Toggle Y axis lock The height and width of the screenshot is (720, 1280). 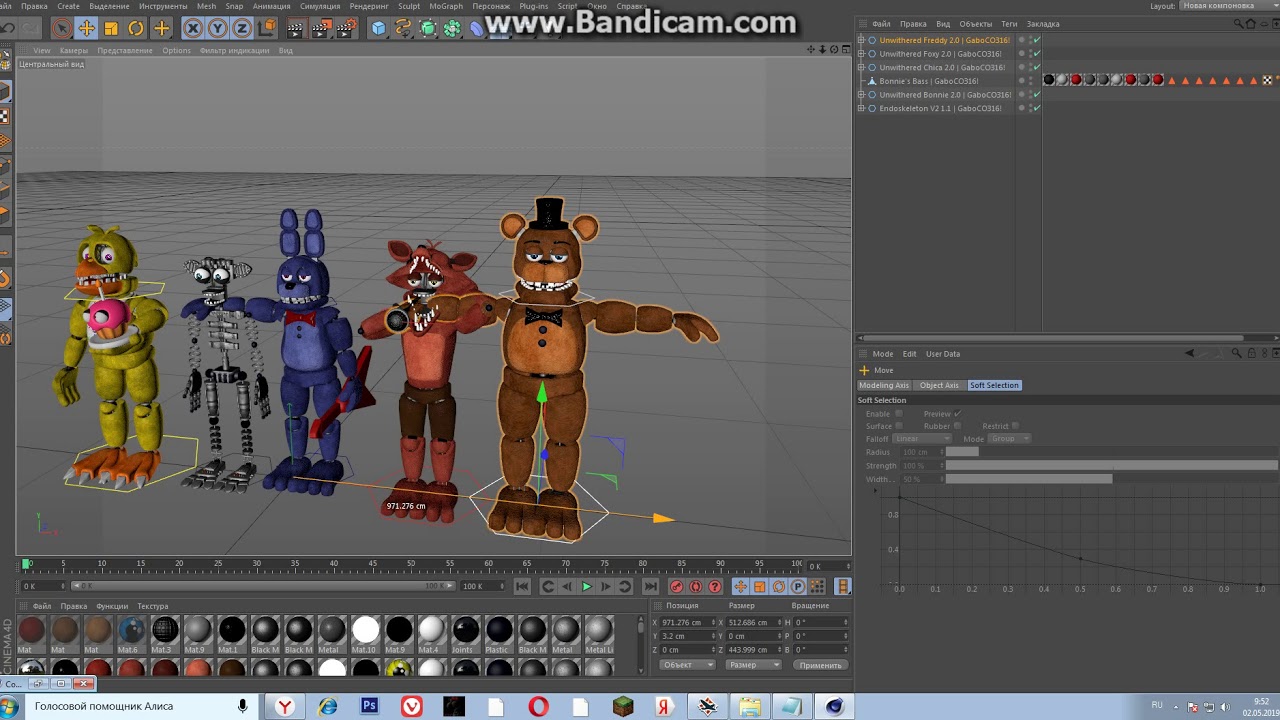217,28
